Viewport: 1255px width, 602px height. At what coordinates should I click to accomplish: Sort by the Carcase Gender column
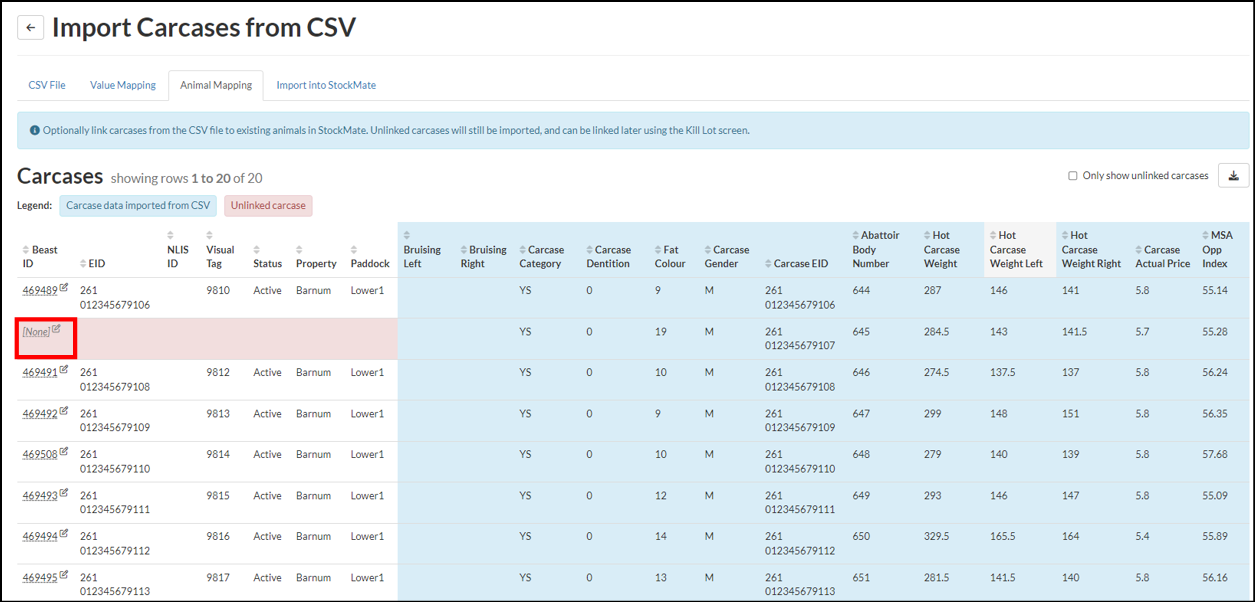click(x=727, y=257)
